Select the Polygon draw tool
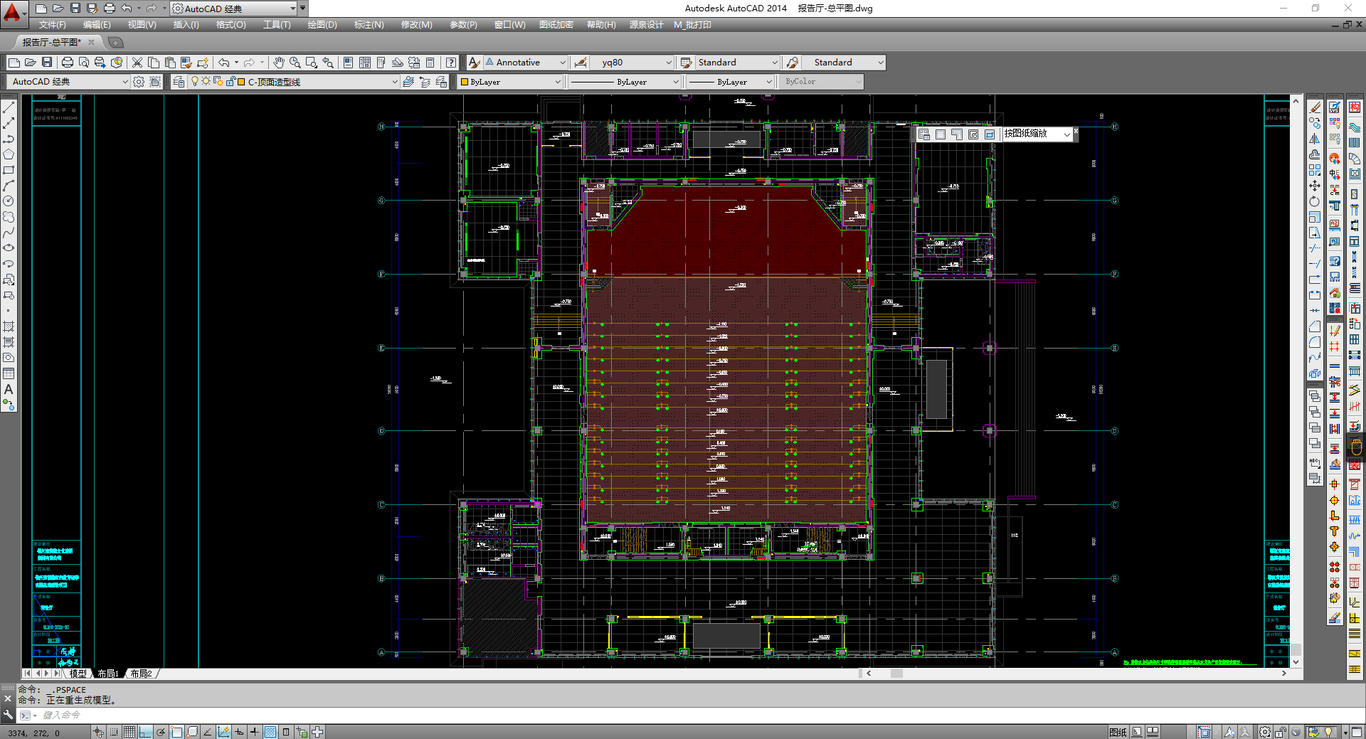Viewport: 1366px width, 739px height. [x=9, y=154]
